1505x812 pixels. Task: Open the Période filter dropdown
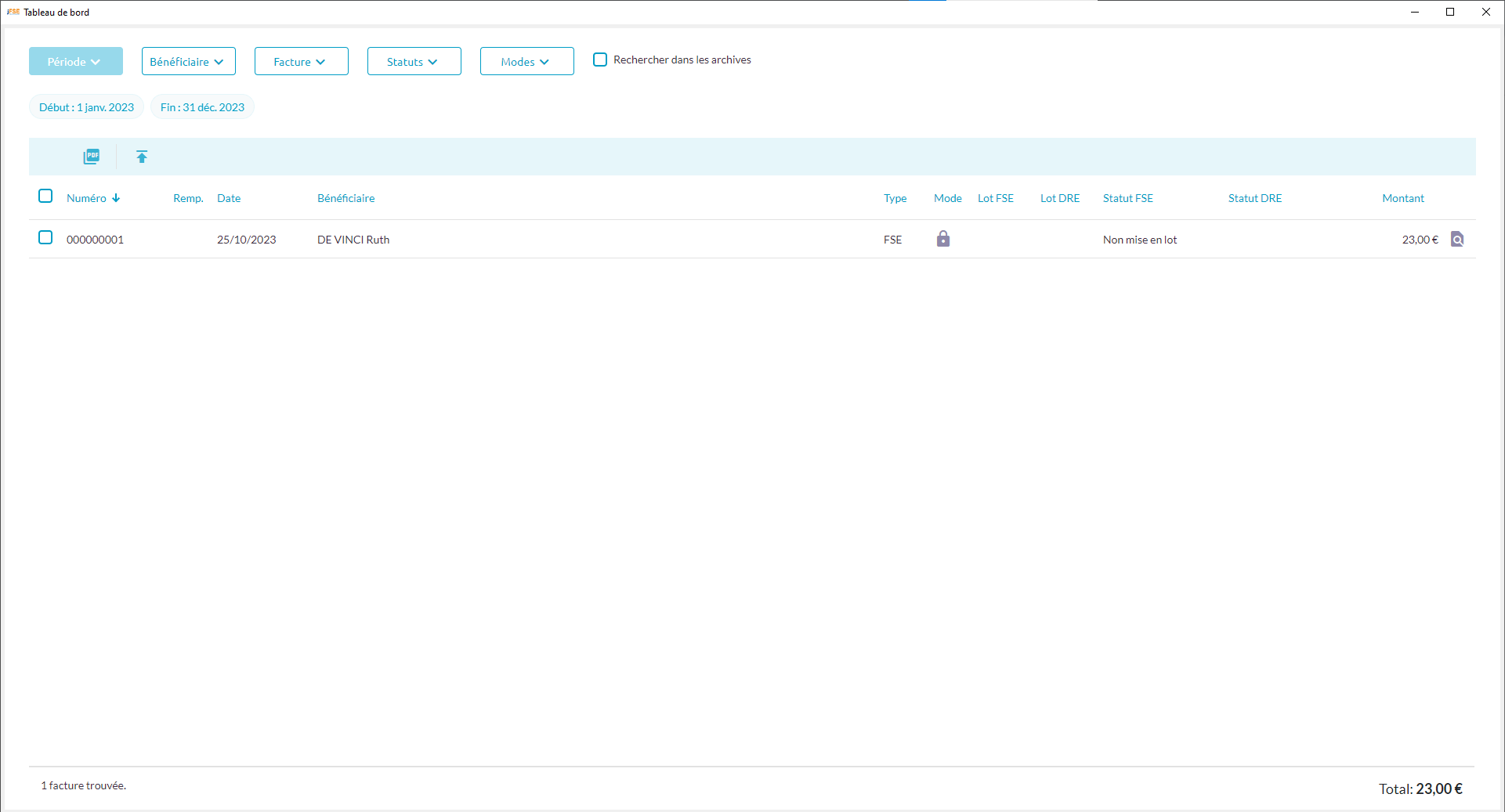(x=76, y=61)
